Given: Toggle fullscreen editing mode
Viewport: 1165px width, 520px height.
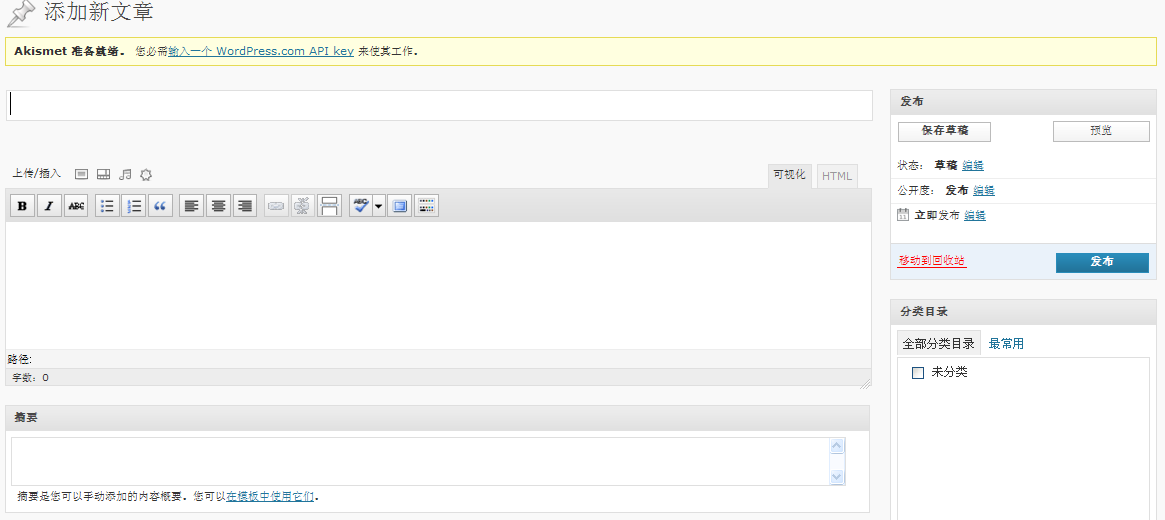Looking at the screenshot, I should (x=400, y=206).
